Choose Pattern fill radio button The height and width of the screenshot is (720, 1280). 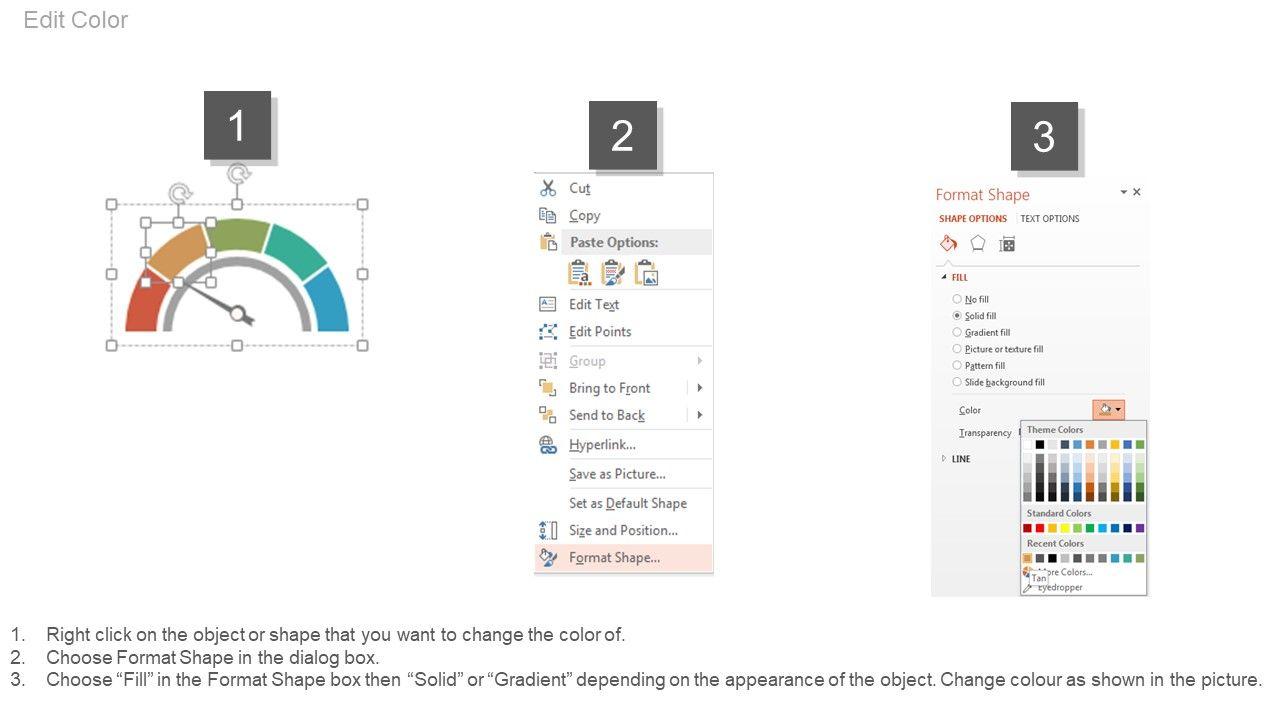coord(957,366)
